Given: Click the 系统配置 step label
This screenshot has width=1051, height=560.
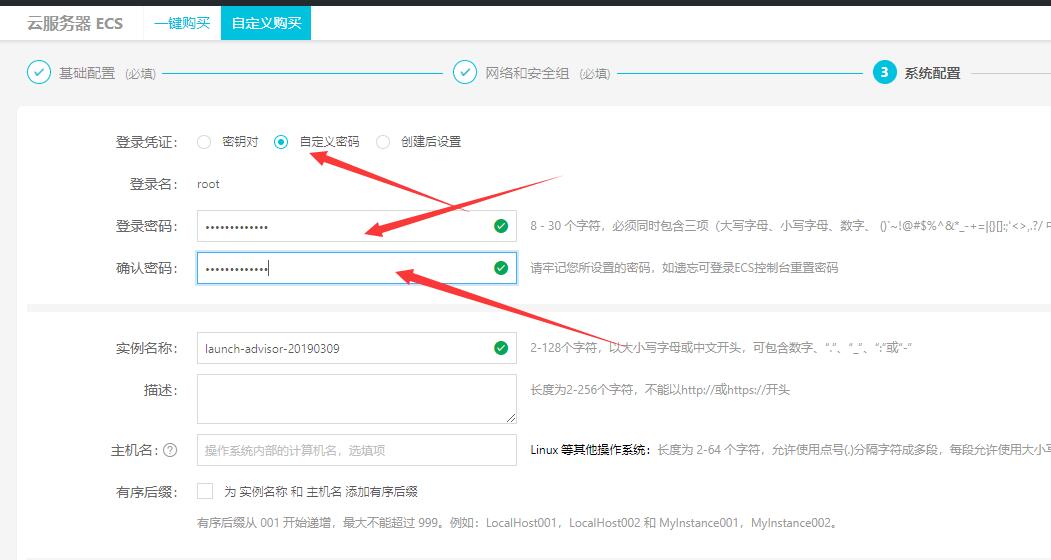Looking at the screenshot, I should point(932,73).
